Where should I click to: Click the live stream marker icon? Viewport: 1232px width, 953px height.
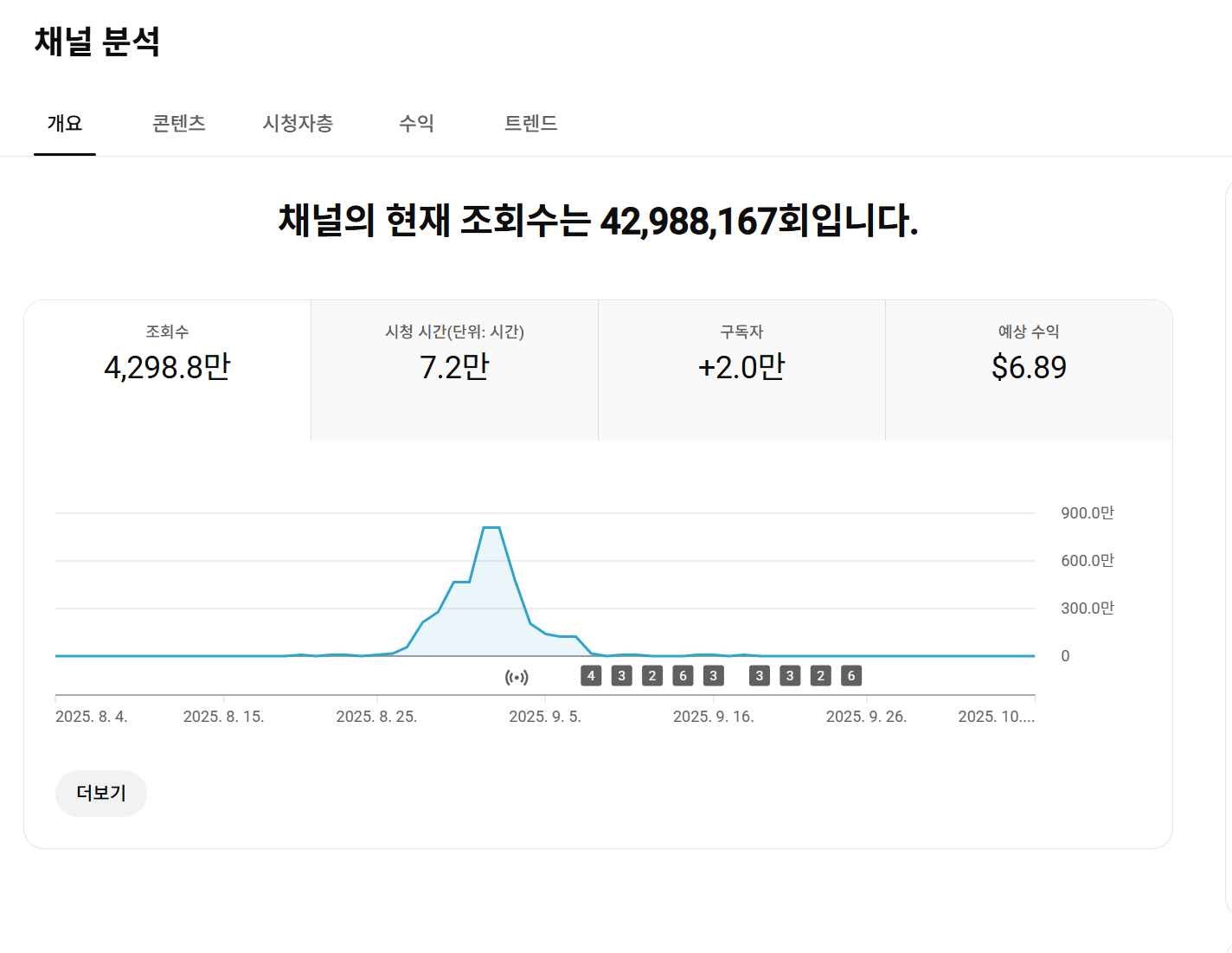517,677
